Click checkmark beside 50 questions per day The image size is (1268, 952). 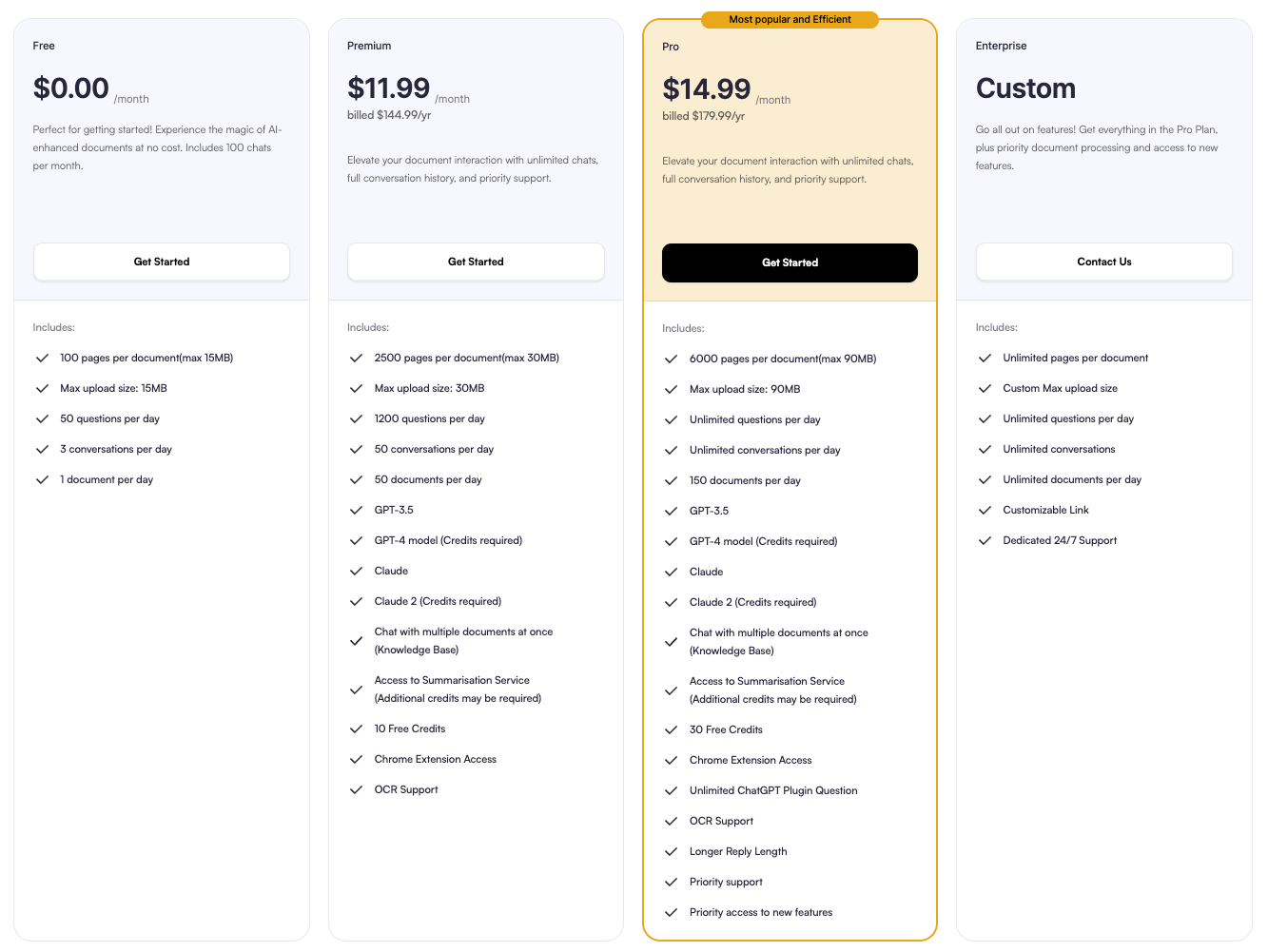42,418
